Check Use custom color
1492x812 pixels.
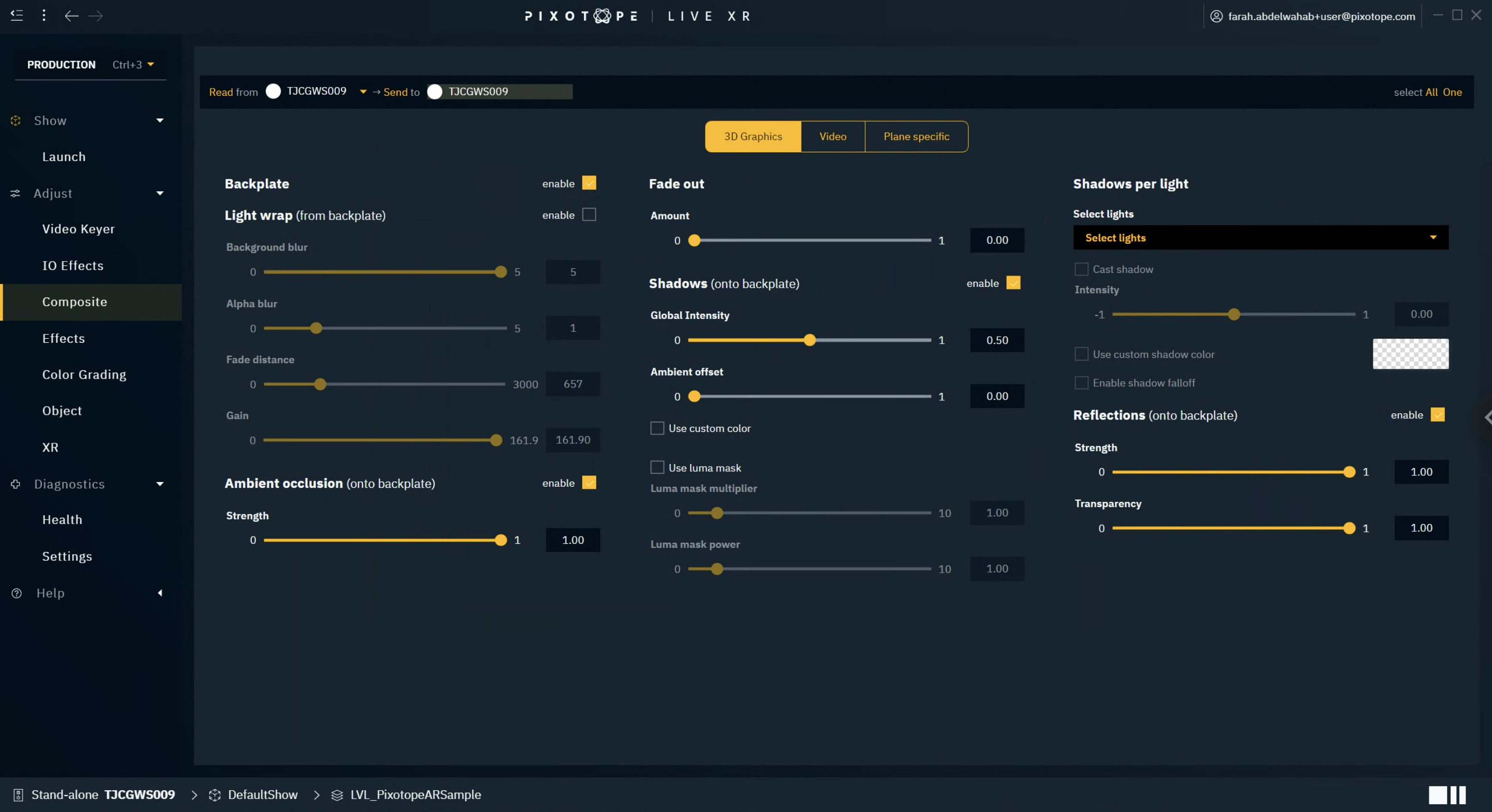(x=657, y=428)
